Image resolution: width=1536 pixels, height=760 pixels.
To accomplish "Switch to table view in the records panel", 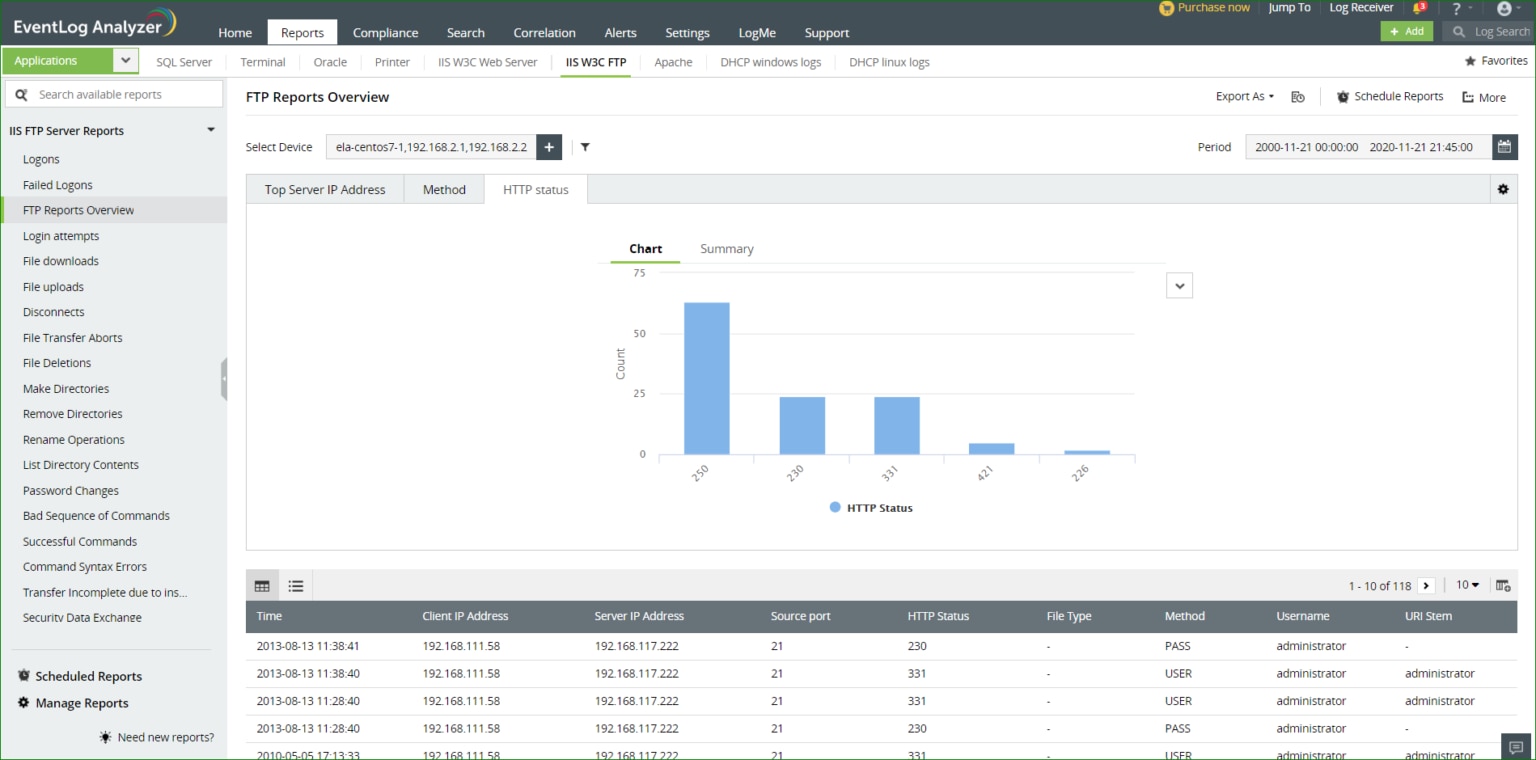I will pyautogui.click(x=262, y=585).
